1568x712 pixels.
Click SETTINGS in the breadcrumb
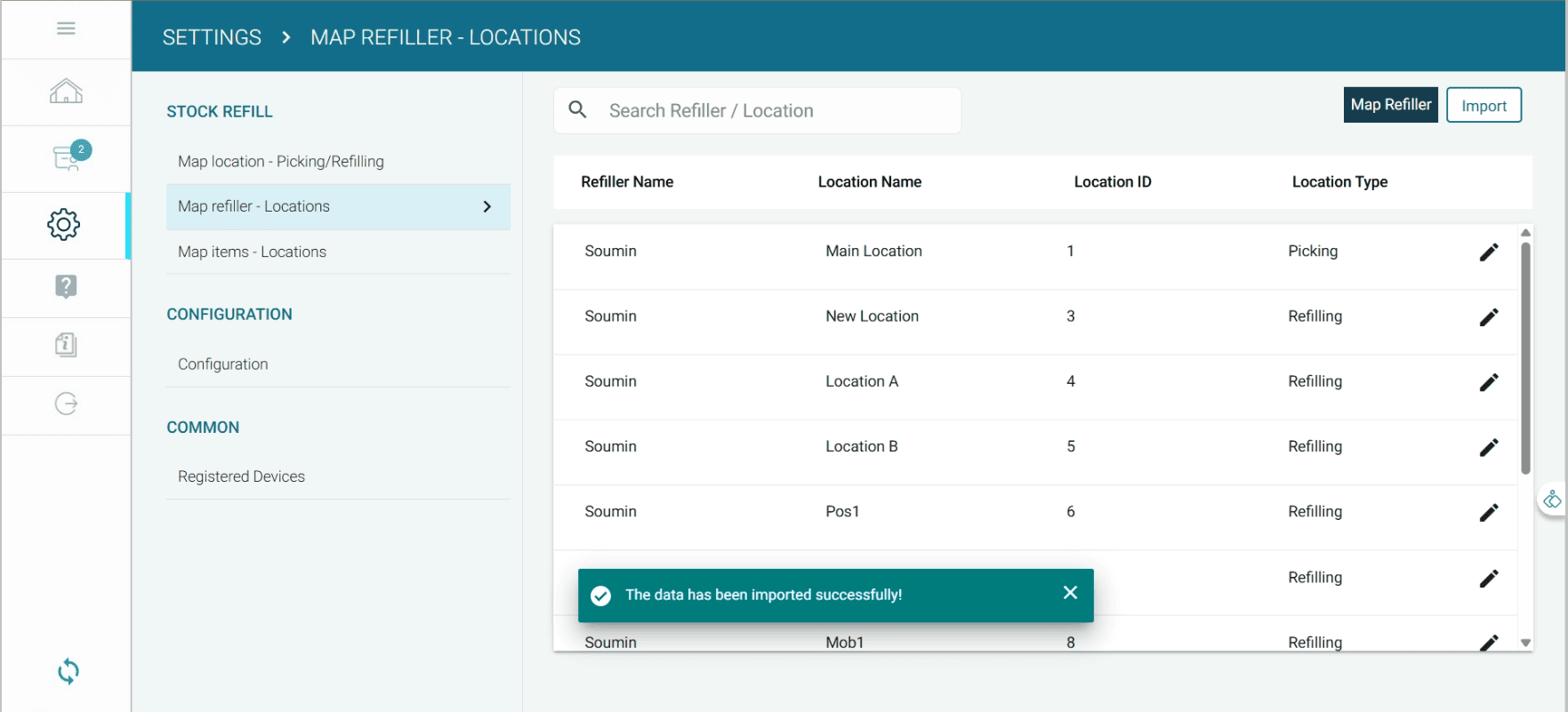212,37
